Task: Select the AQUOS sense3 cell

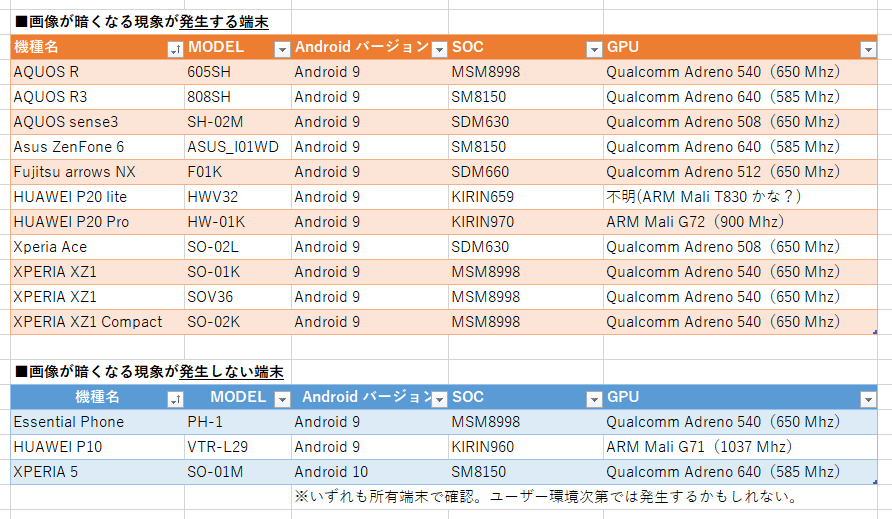Action: [97, 122]
